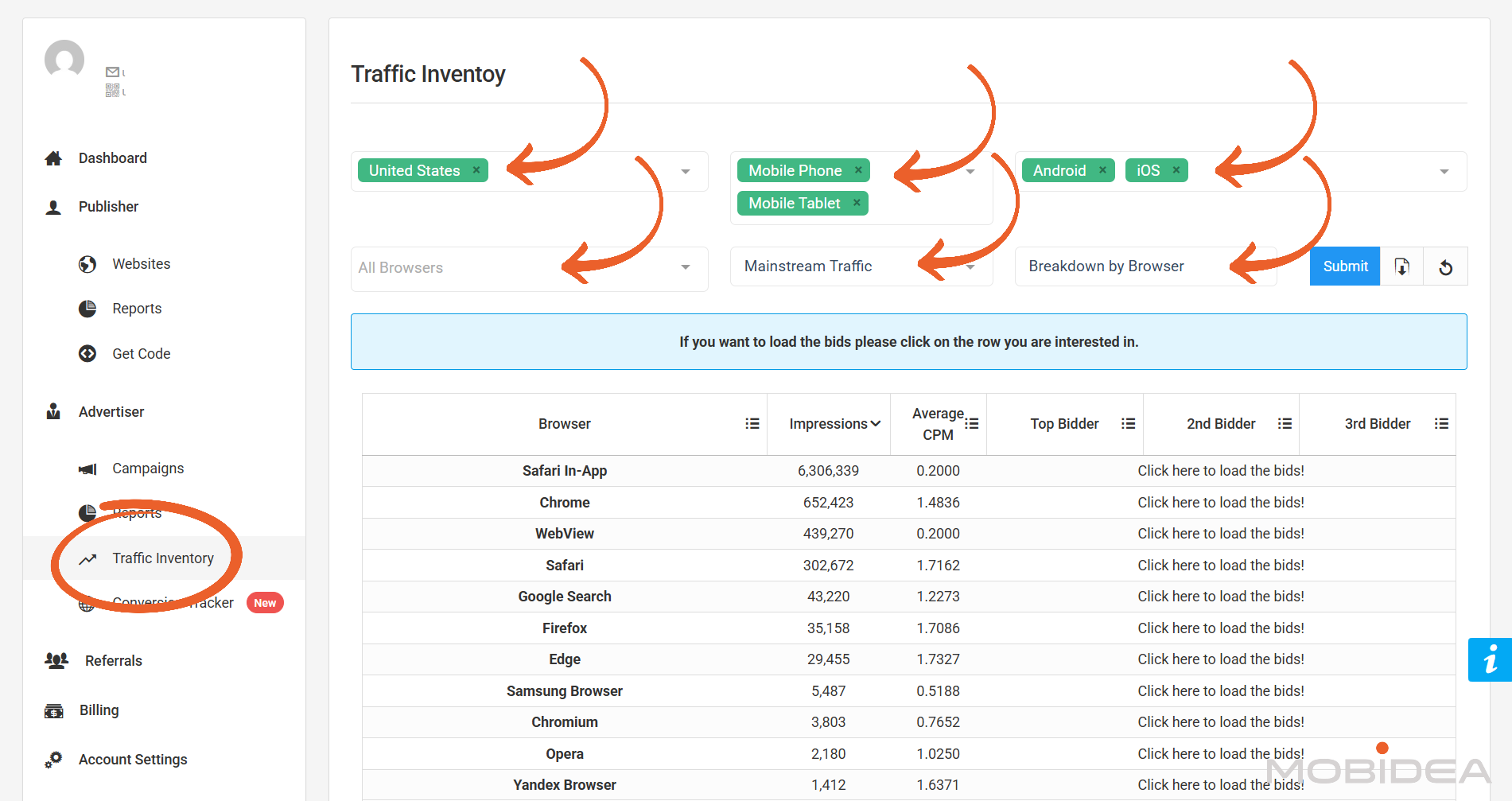Open 2nd Bidder column menu icon
This screenshot has height=801, width=1512.
[1285, 424]
